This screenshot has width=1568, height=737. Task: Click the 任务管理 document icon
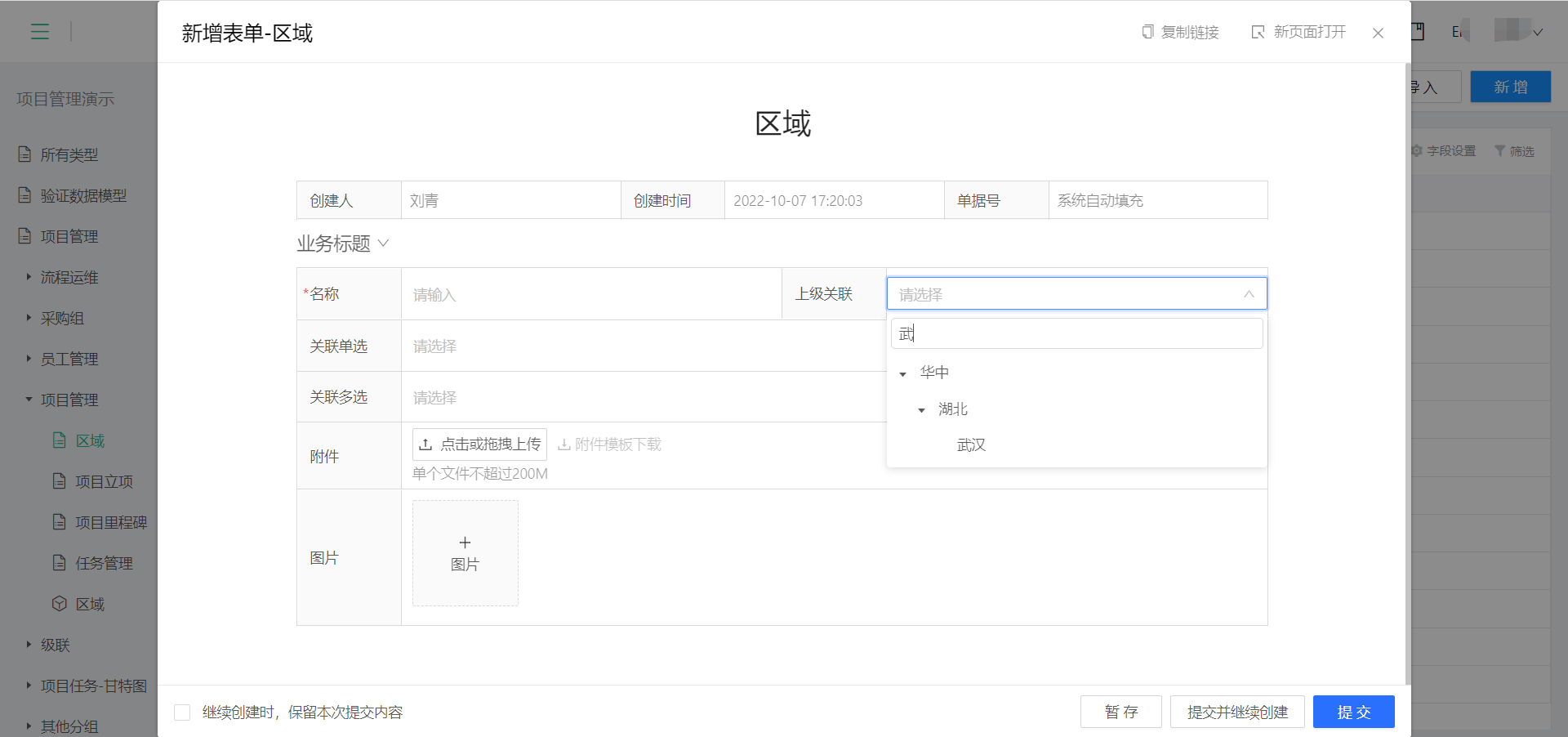point(59,563)
